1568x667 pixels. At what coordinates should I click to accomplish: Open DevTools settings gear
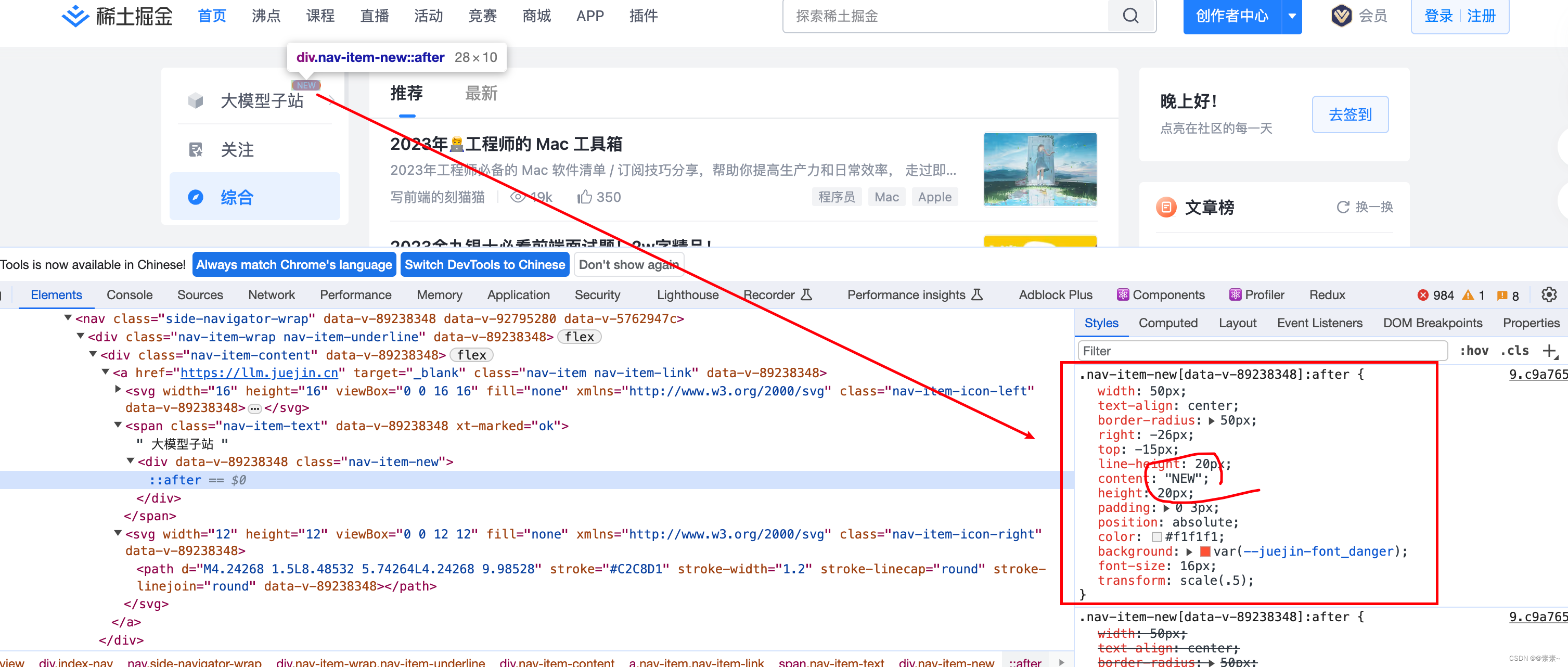[x=1549, y=295]
